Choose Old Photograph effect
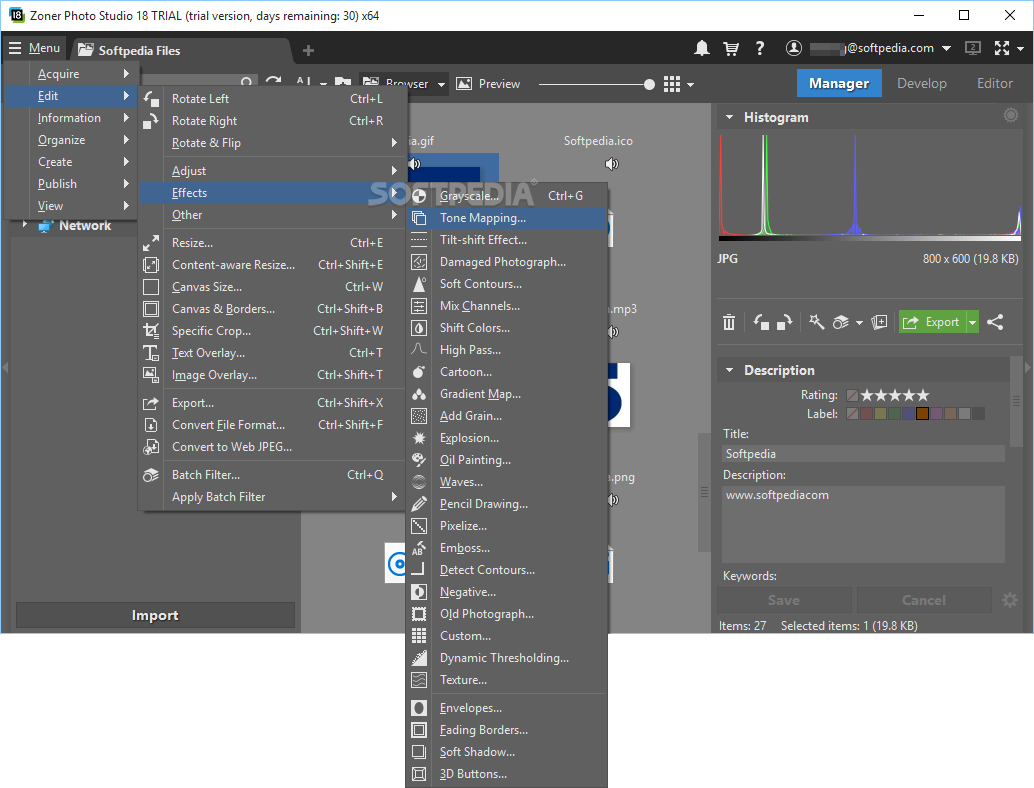1034x788 pixels. click(506, 614)
